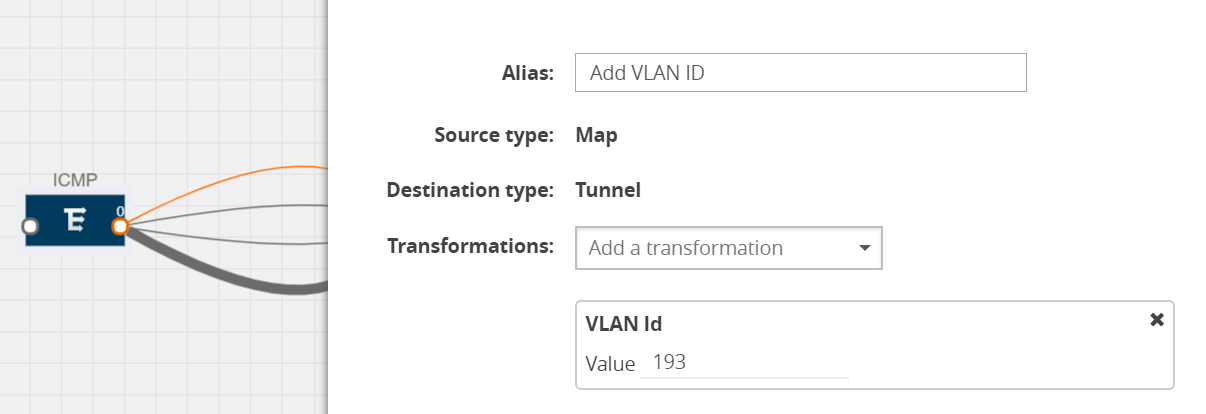The image size is (1206, 414).
Task: Click the Transformations label
Action: 470,246
